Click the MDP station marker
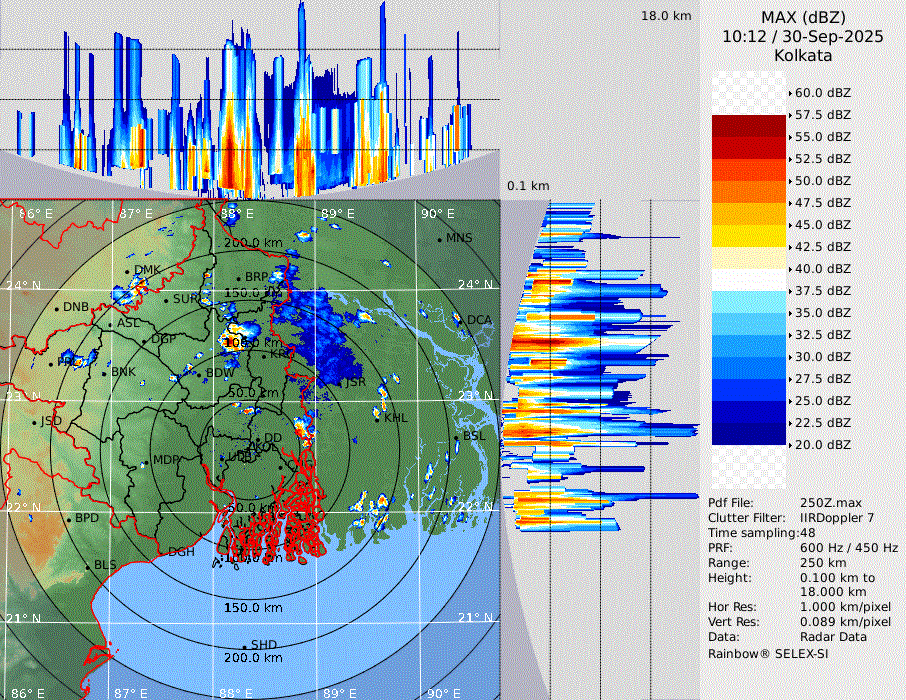Image resolution: width=906 pixels, height=700 pixels. pos(147,461)
